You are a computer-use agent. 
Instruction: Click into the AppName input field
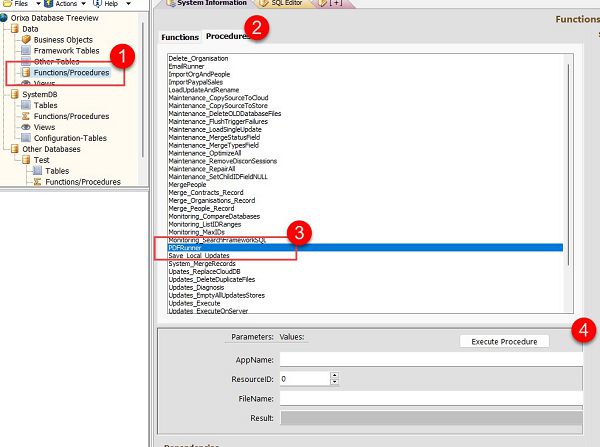pyautogui.click(x=430, y=359)
